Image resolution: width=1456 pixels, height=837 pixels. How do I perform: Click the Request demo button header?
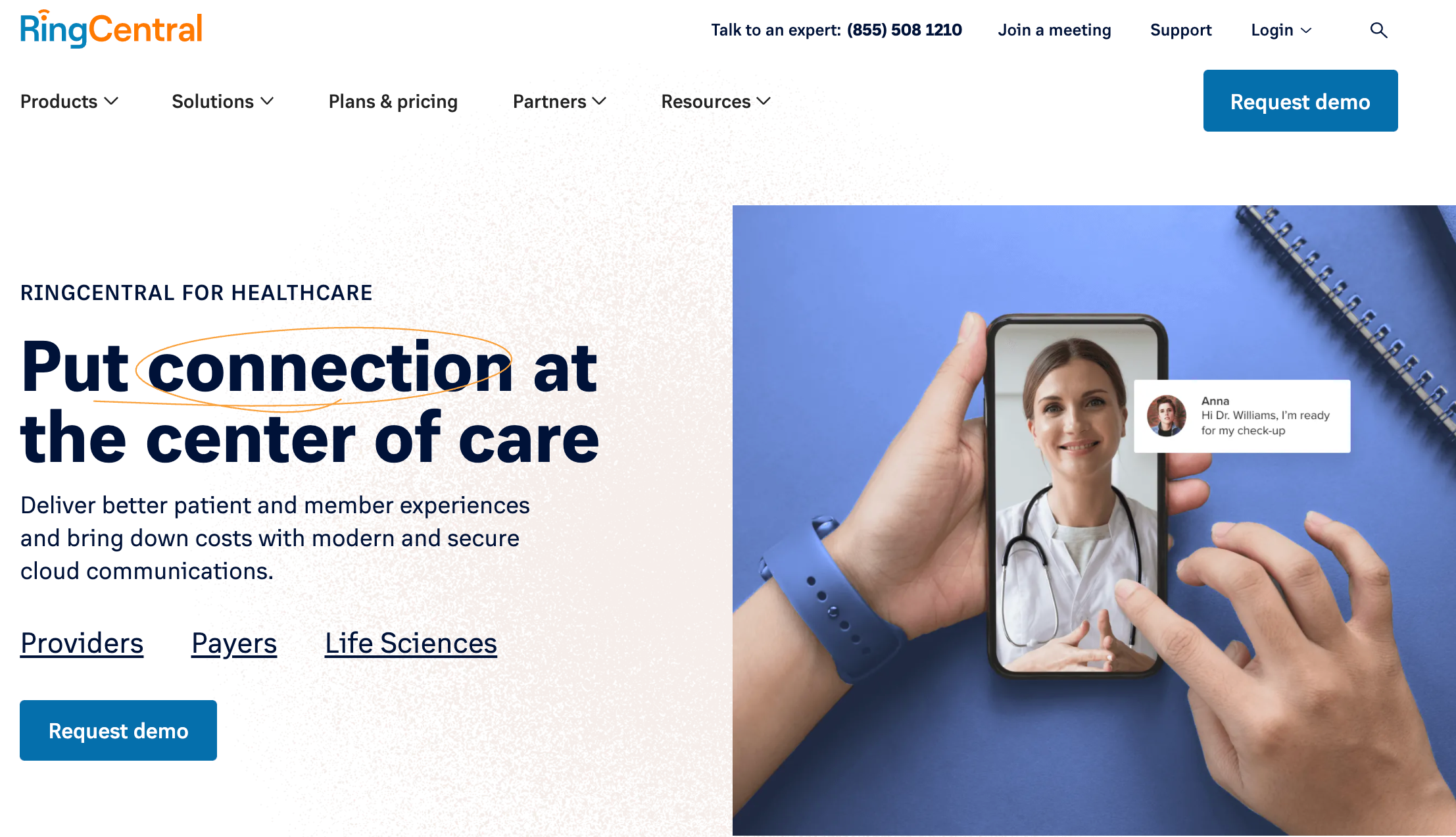[1299, 100]
